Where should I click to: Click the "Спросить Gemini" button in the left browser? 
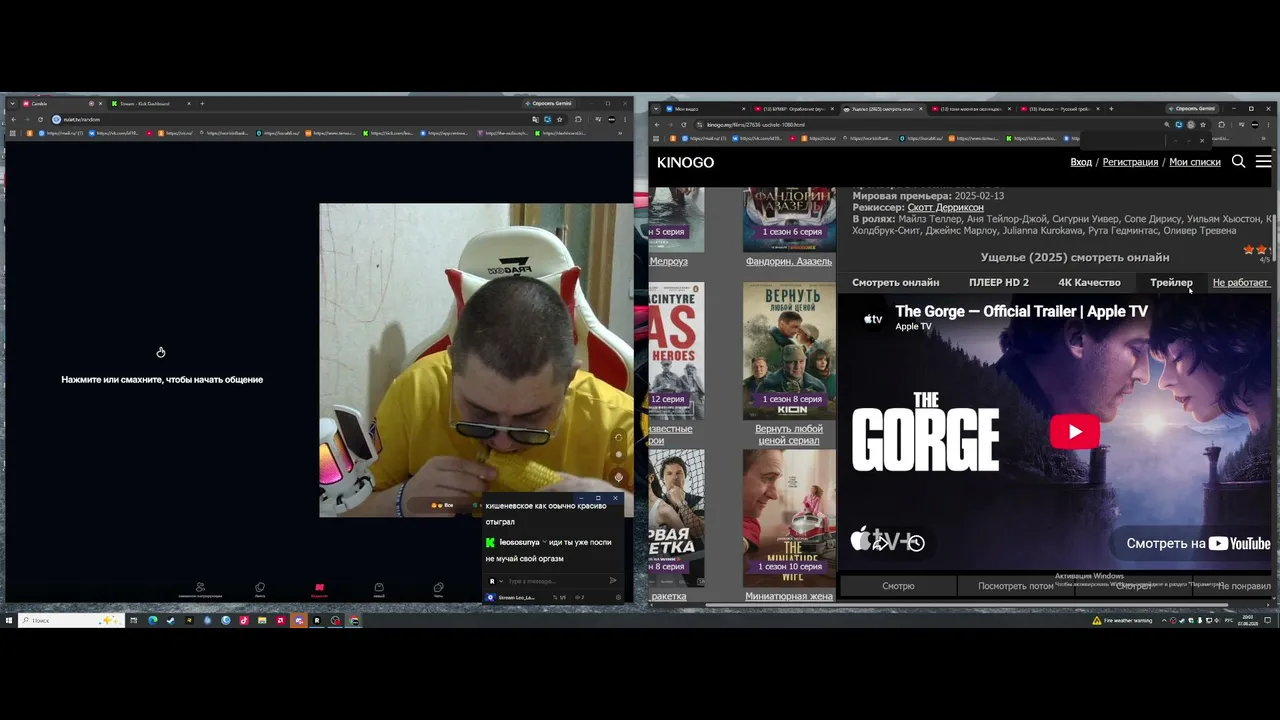[x=548, y=103]
